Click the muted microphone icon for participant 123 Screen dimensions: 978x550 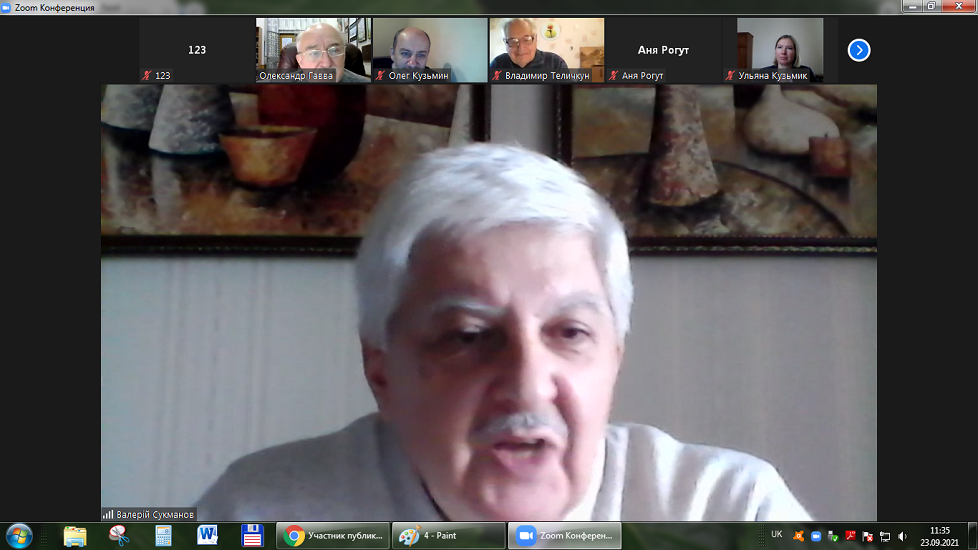coord(147,75)
